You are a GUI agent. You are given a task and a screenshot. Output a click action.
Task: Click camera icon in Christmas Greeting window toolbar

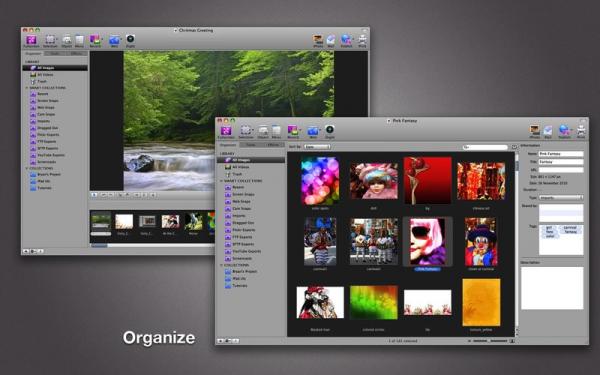click(x=130, y=39)
